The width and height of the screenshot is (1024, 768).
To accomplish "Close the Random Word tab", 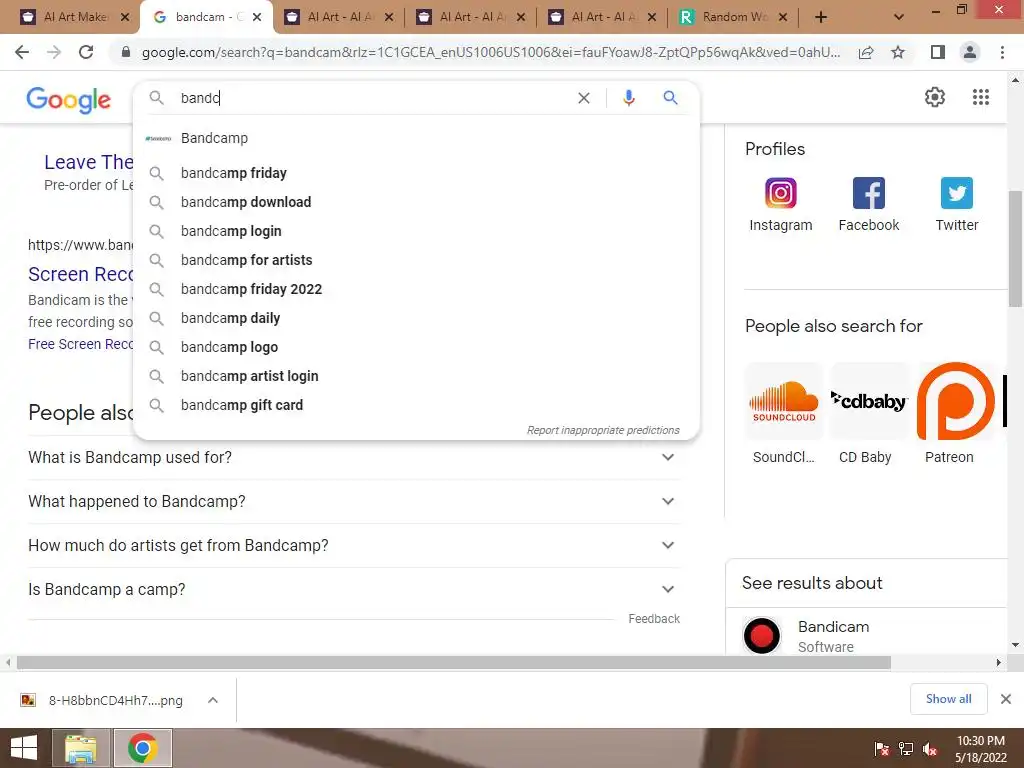I will 783,18.
